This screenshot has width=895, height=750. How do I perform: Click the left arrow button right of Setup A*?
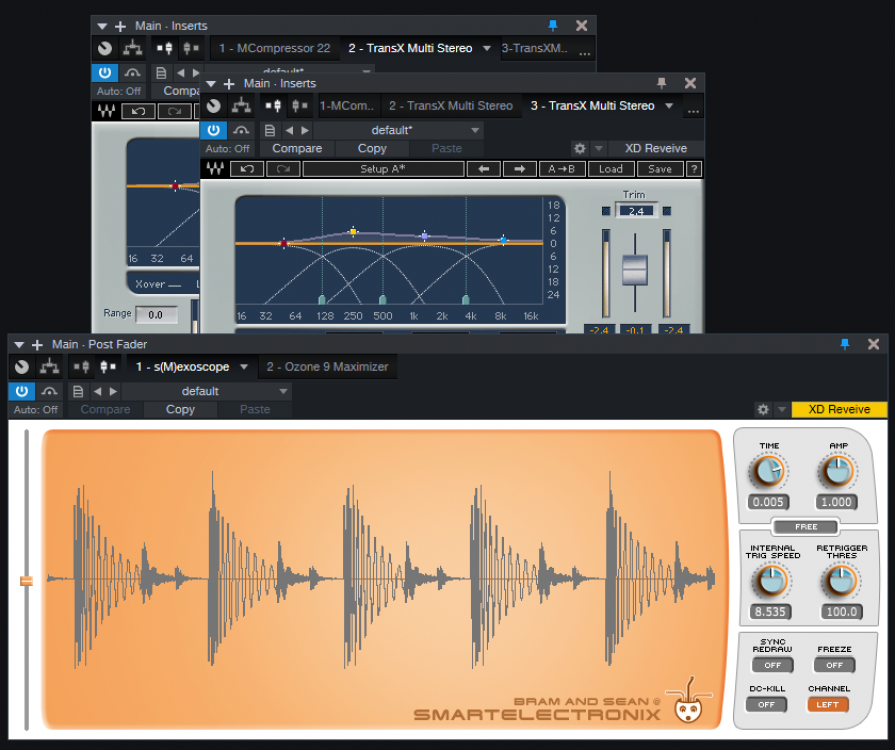pyautogui.click(x=483, y=169)
